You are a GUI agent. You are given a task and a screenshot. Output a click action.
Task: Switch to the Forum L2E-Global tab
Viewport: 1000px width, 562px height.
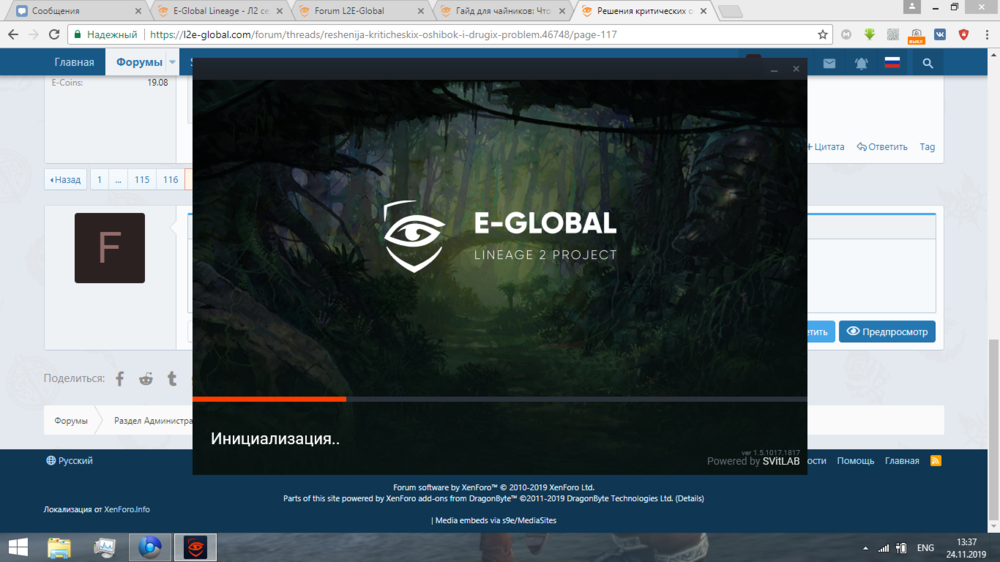tap(350, 11)
